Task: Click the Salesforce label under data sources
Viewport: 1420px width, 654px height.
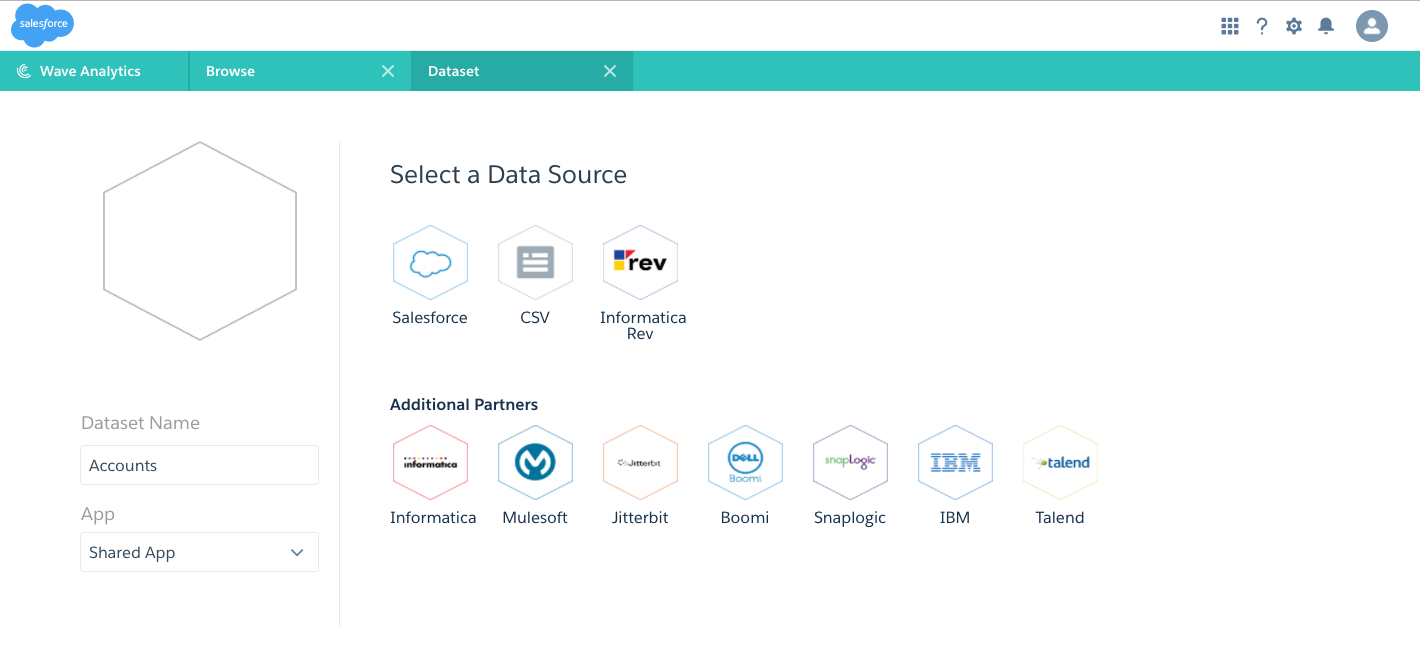Action: pos(430,317)
